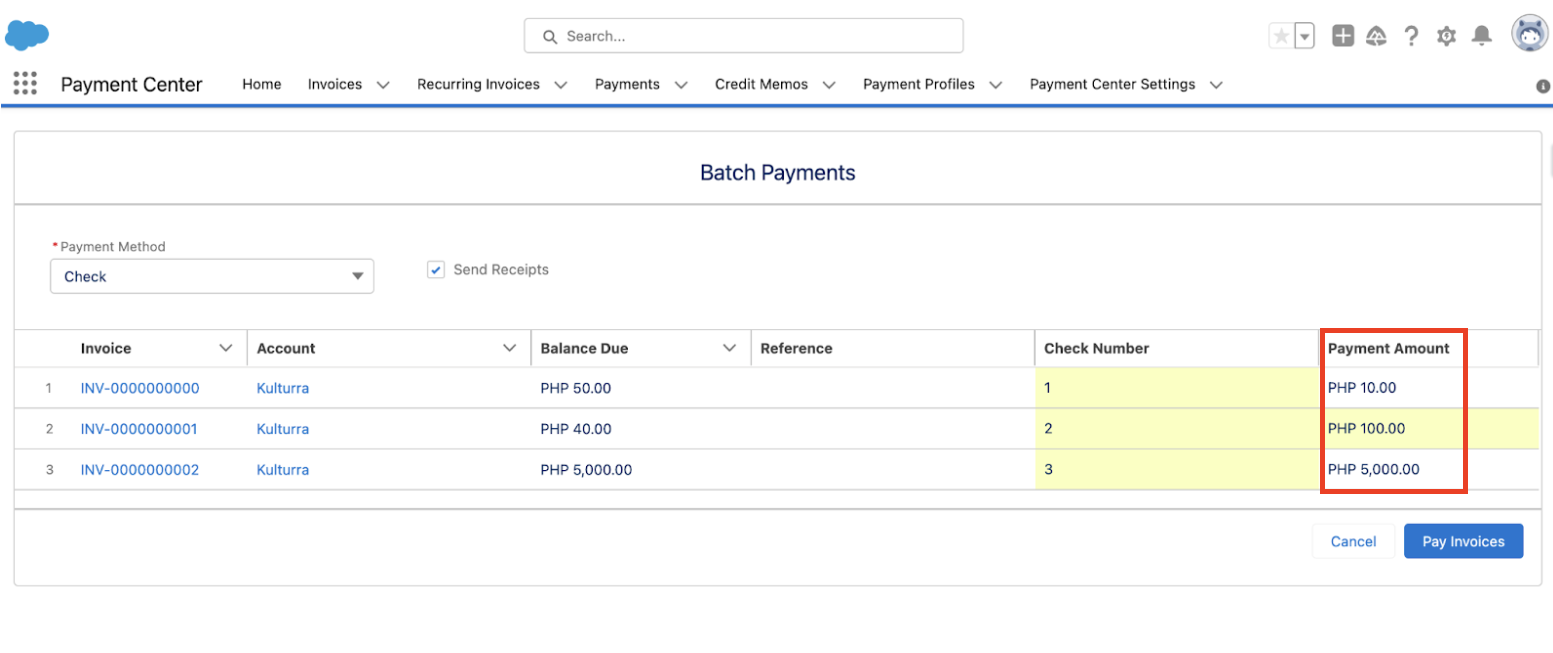Click the Search input field
The height and width of the screenshot is (653, 1553).
(x=743, y=36)
